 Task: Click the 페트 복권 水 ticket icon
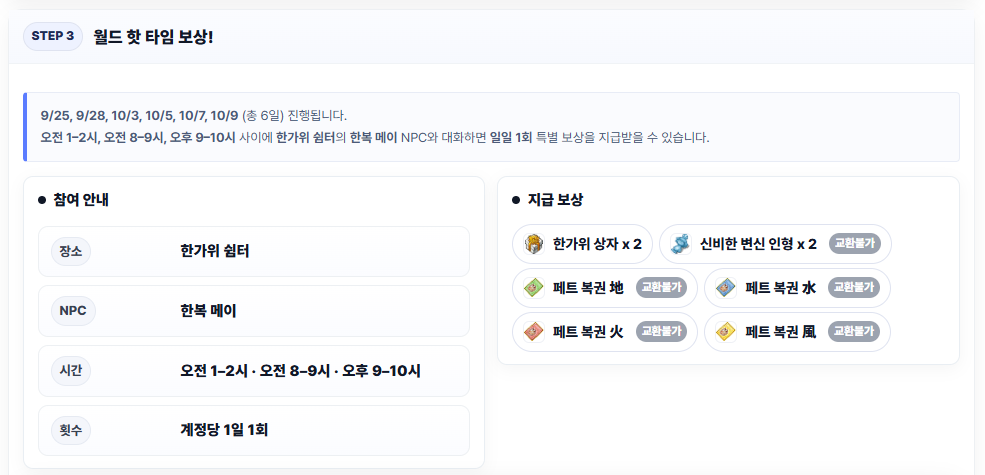pos(725,288)
